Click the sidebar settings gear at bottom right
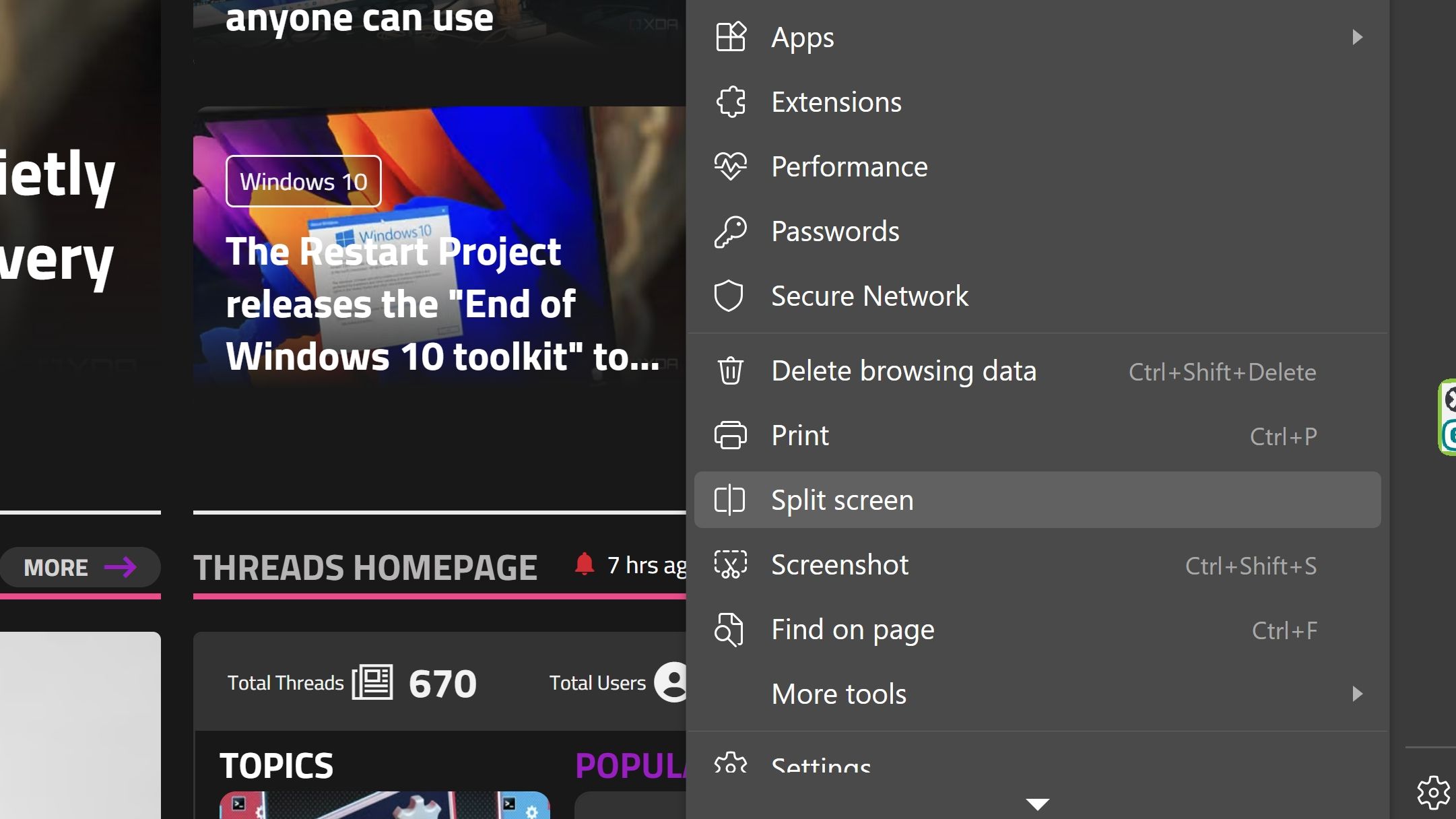Screen dimensions: 1456x819 point(1433,793)
